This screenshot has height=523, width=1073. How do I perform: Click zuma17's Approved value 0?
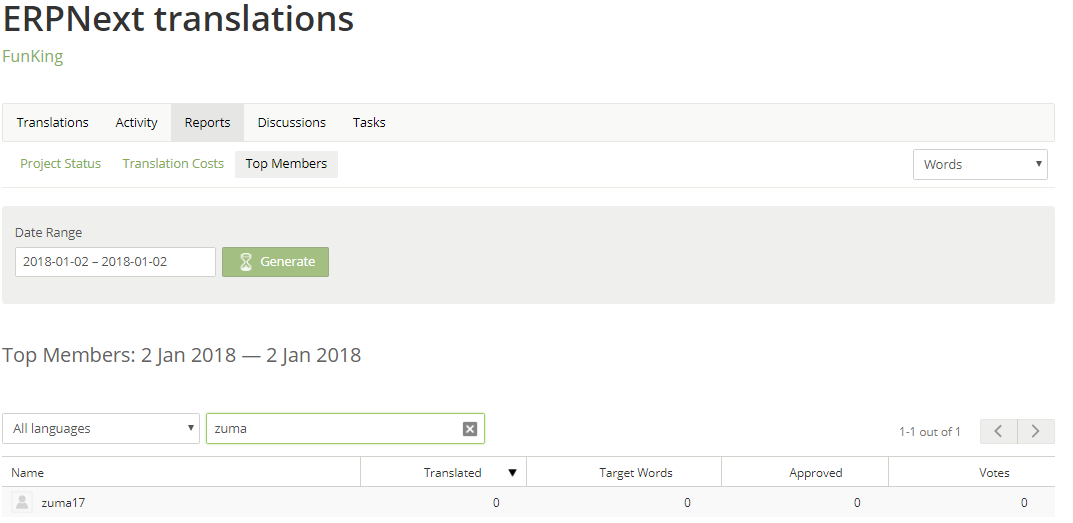click(857, 503)
